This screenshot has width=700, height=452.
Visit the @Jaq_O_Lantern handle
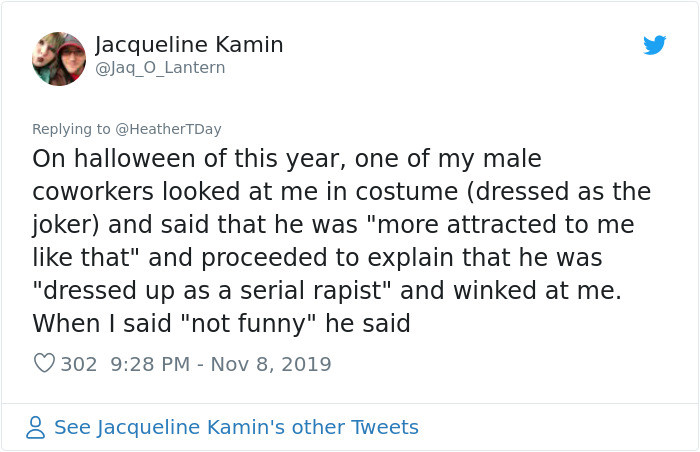pos(160,68)
